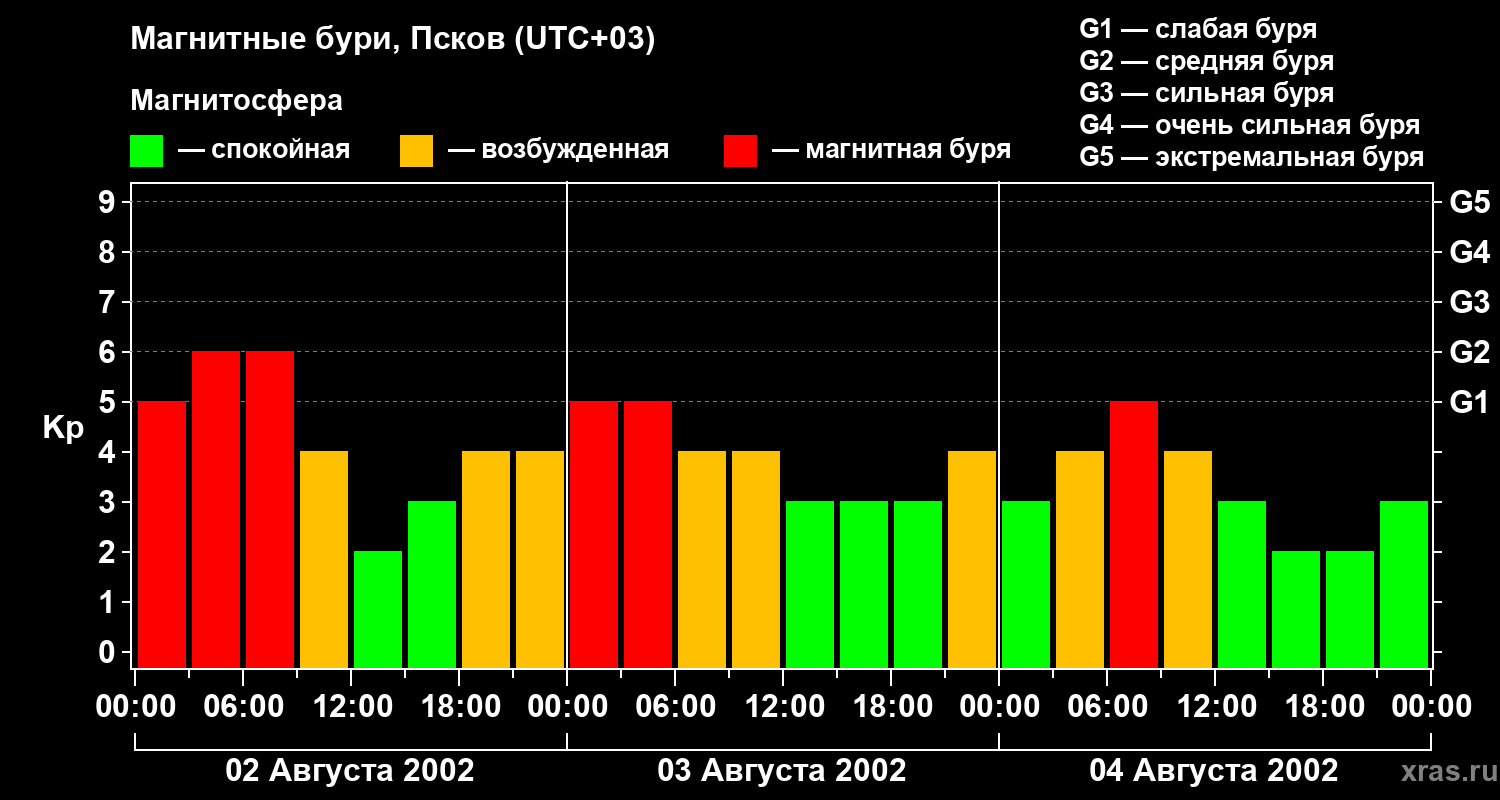Click the 06:00–09:00 red bar on 02 Августа
The height and width of the screenshot is (800, 1500).
click(270, 509)
